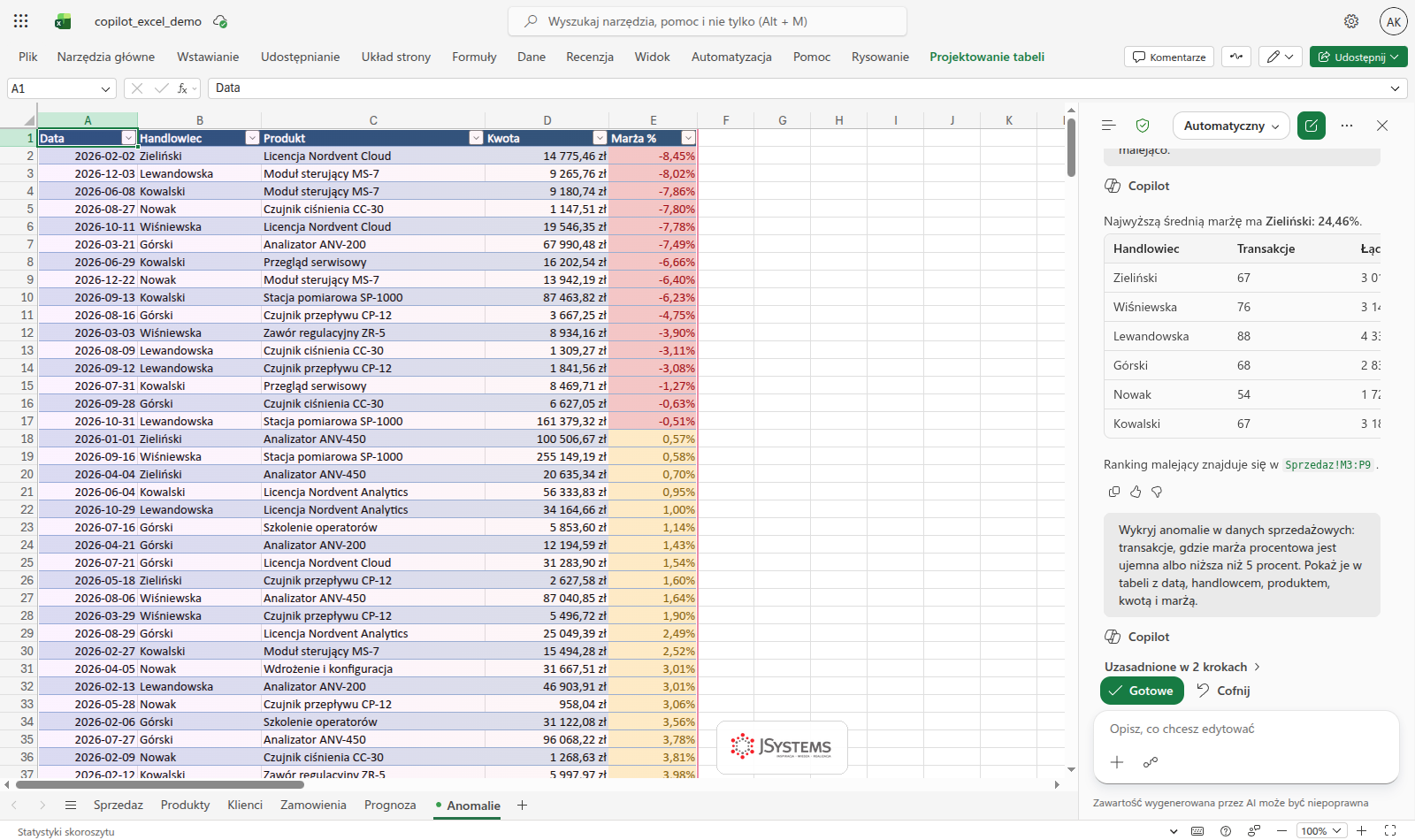Select the cell with margin -8,45%
1415x840 pixels.
654,156
